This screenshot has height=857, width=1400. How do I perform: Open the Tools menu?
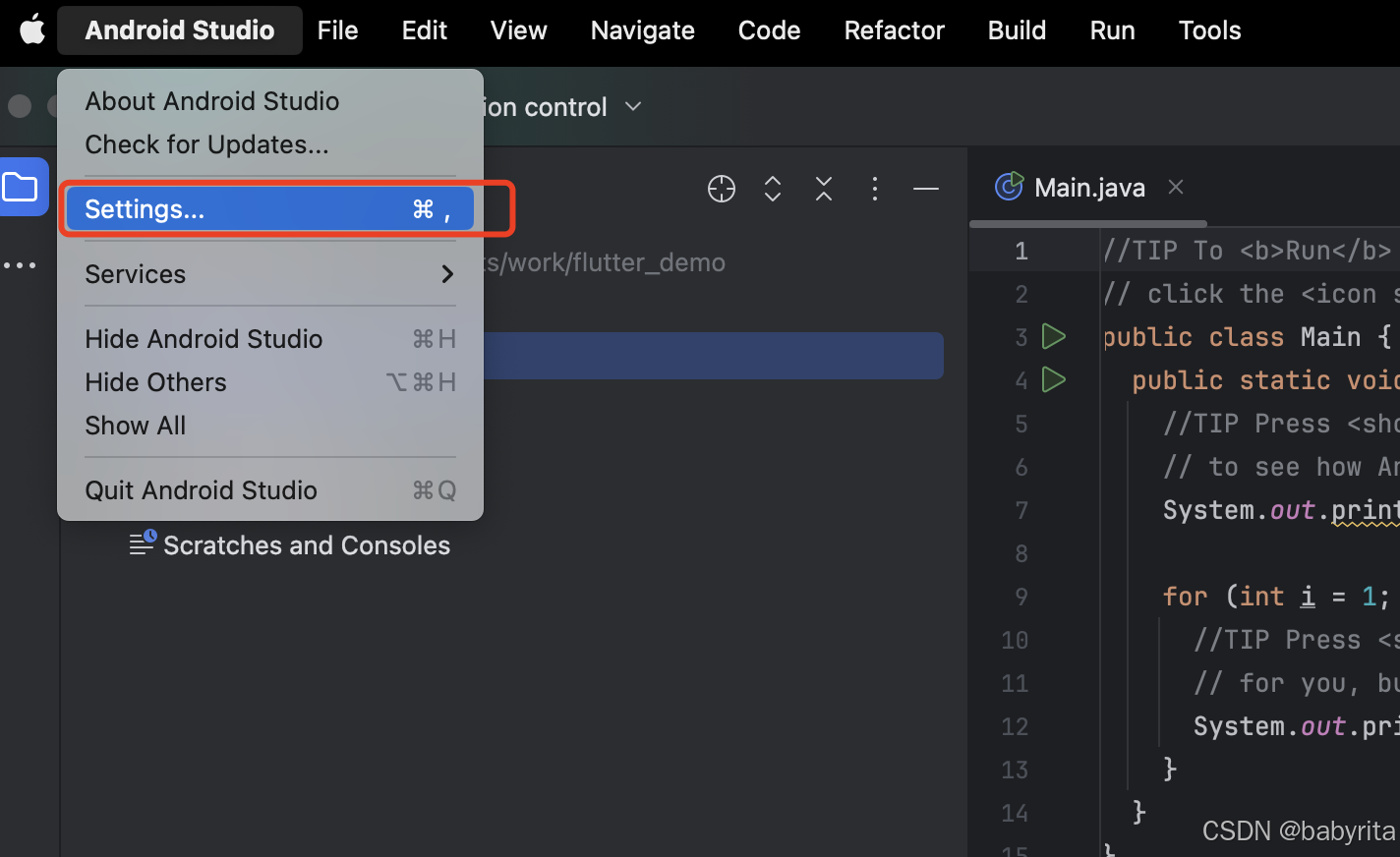pos(1209,30)
